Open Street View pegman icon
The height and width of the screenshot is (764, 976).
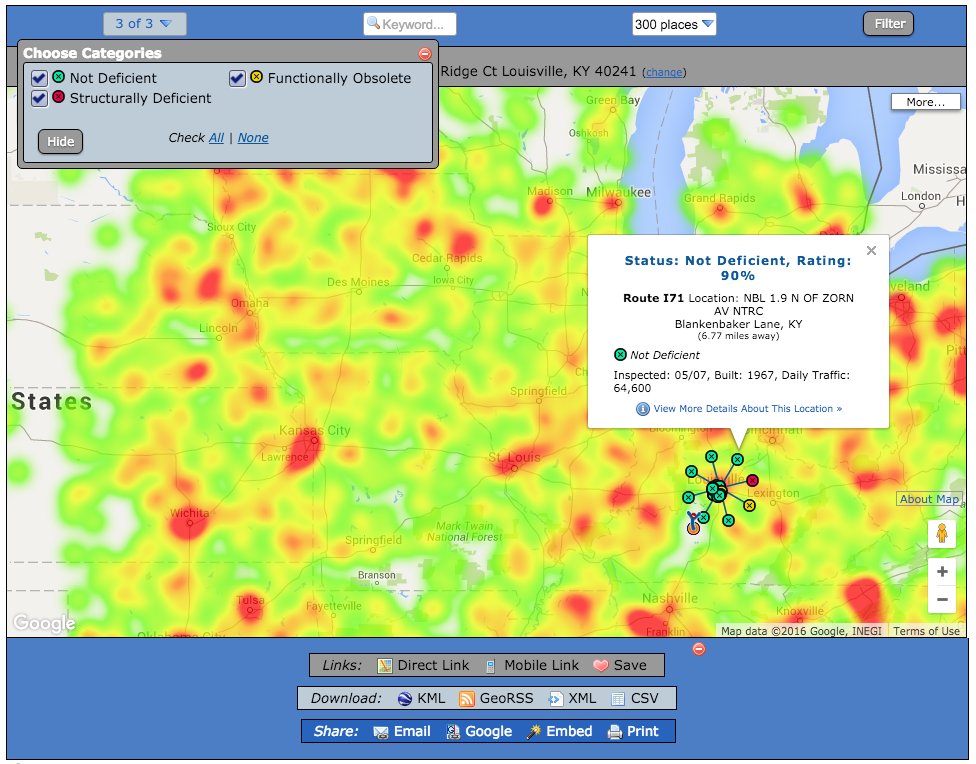(x=942, y=534)
